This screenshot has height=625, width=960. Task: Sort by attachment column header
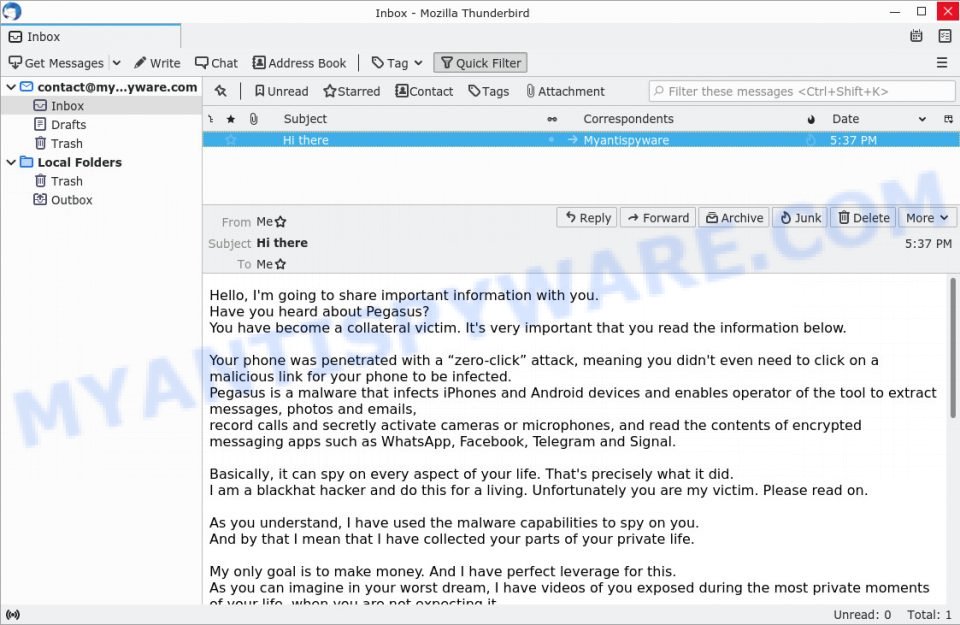click(x=253, y=119)
